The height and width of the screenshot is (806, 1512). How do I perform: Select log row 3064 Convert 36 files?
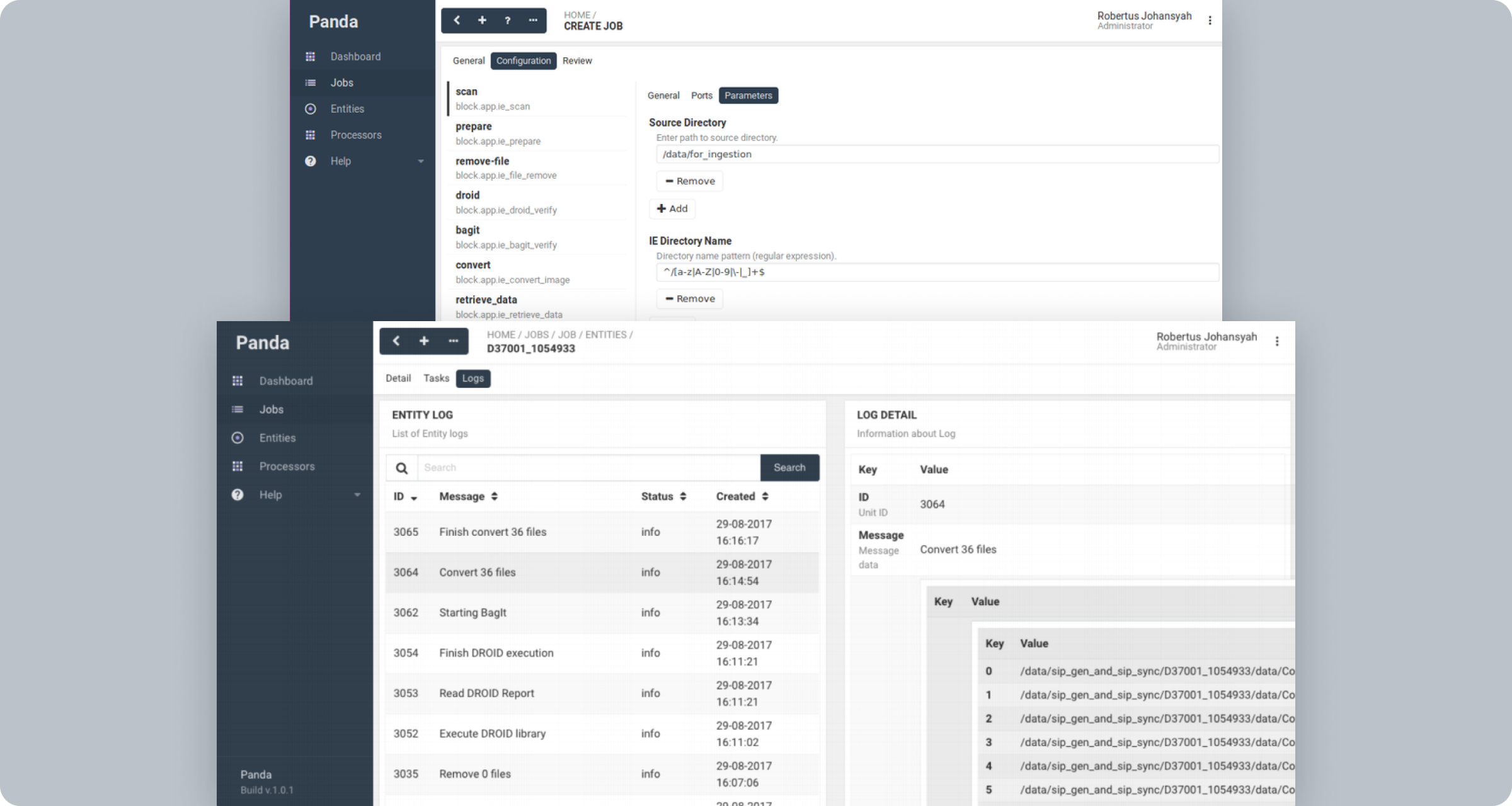click(x=602, y=572)
